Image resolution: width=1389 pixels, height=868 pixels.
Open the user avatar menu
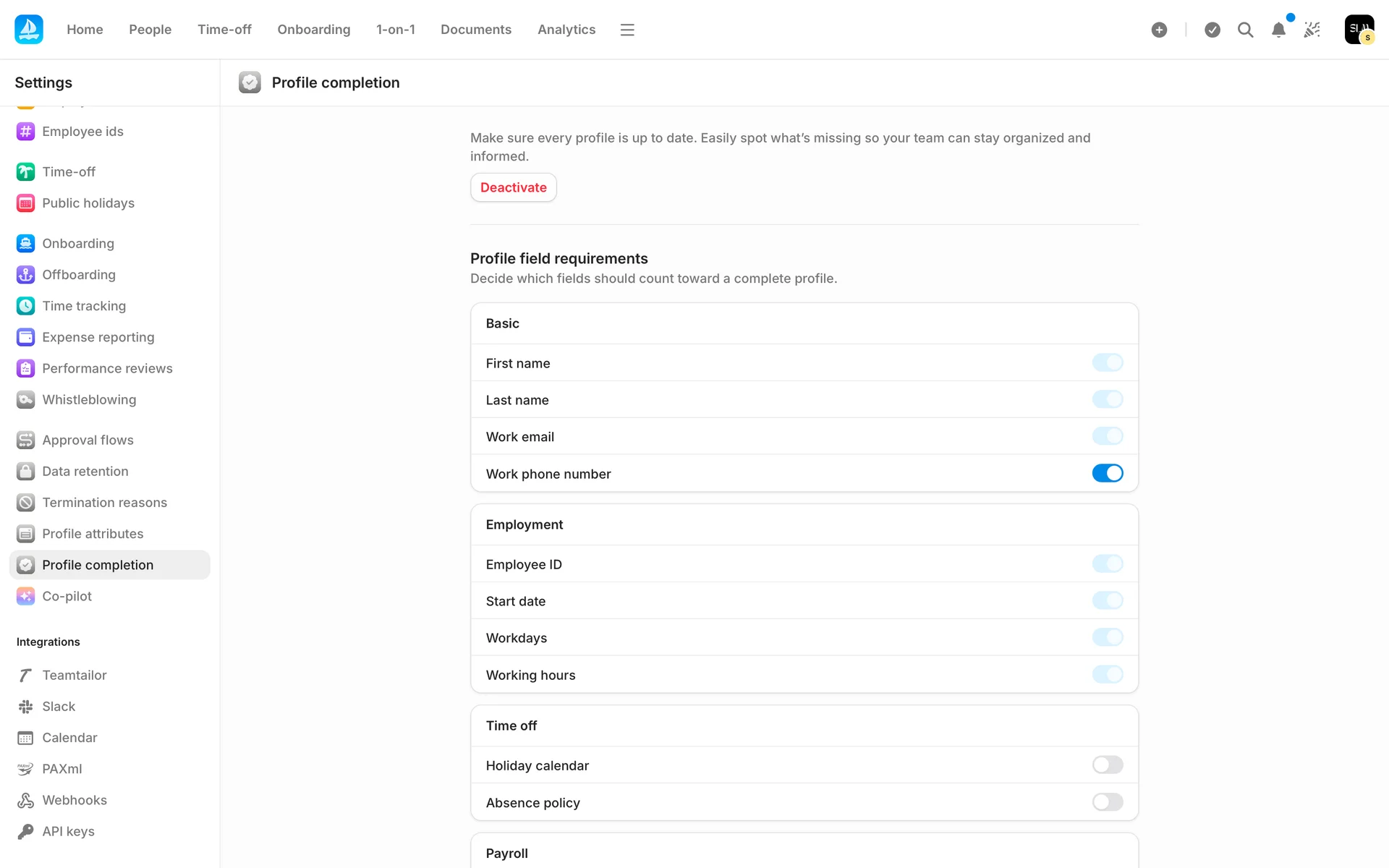click(x=1359, y=30)
